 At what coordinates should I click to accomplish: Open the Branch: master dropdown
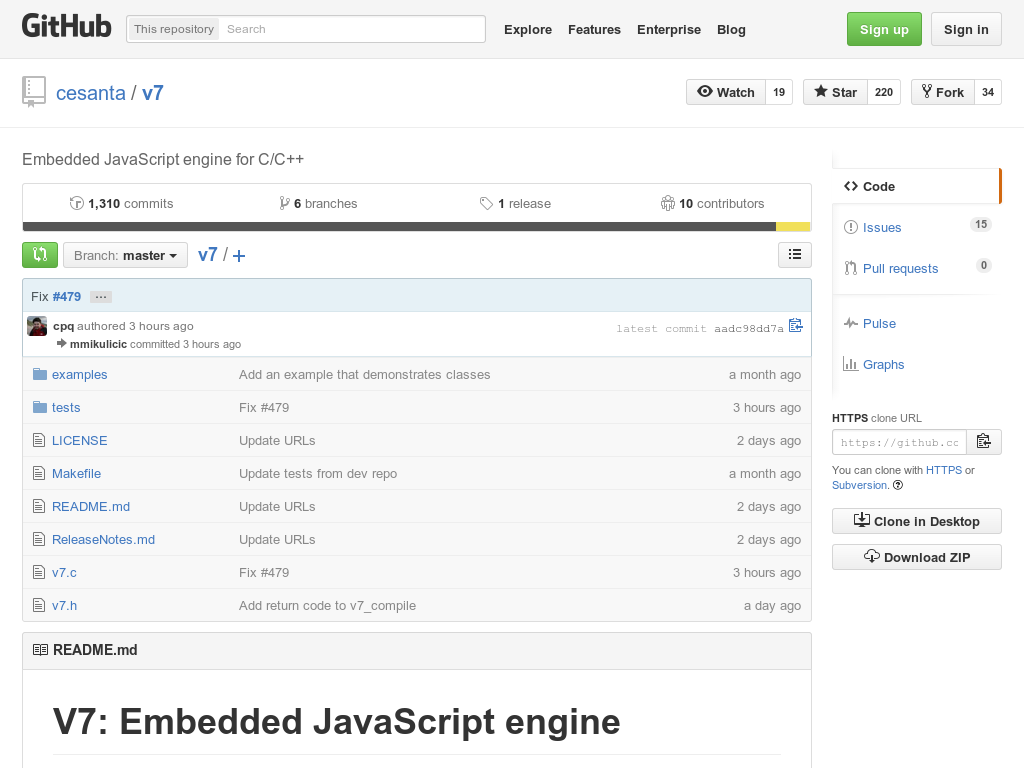(125, 255)
